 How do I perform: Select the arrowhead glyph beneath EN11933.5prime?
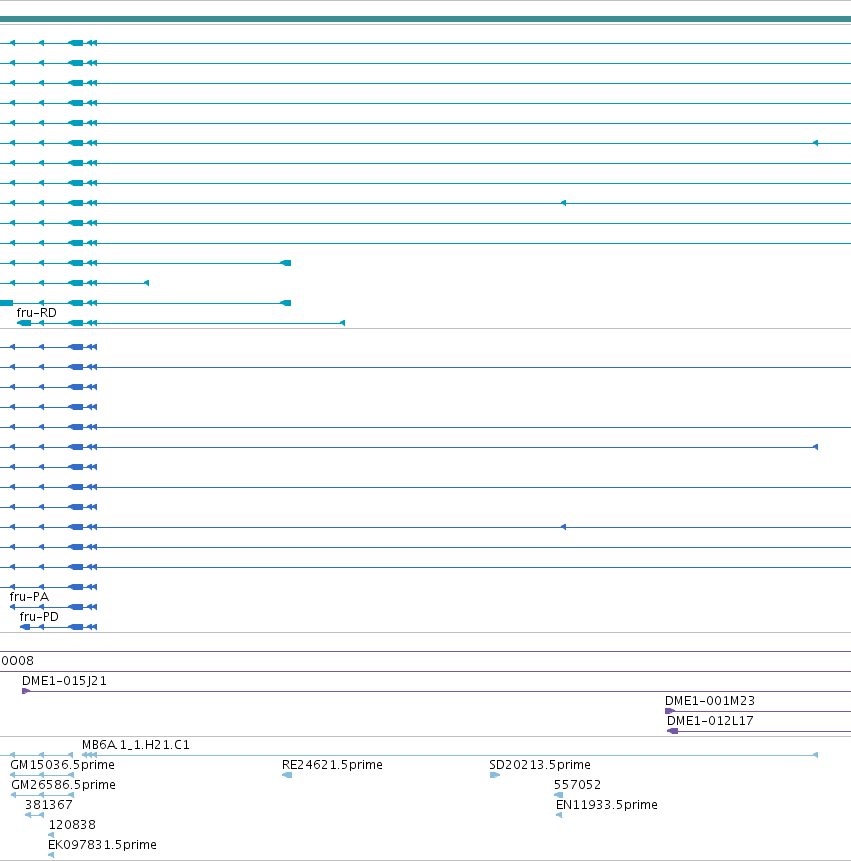point(559,815)
